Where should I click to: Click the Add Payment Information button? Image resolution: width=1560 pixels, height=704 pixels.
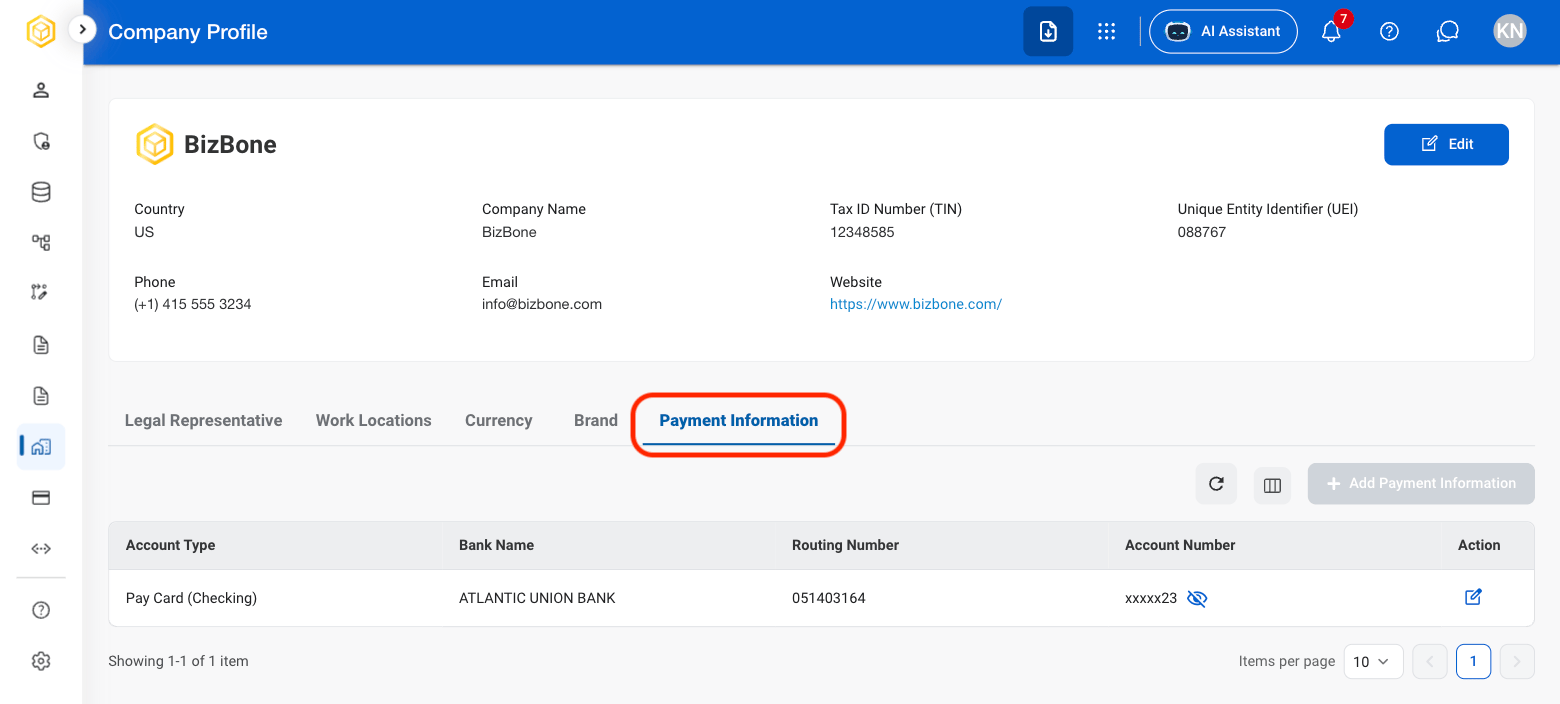coord(1421,483)
